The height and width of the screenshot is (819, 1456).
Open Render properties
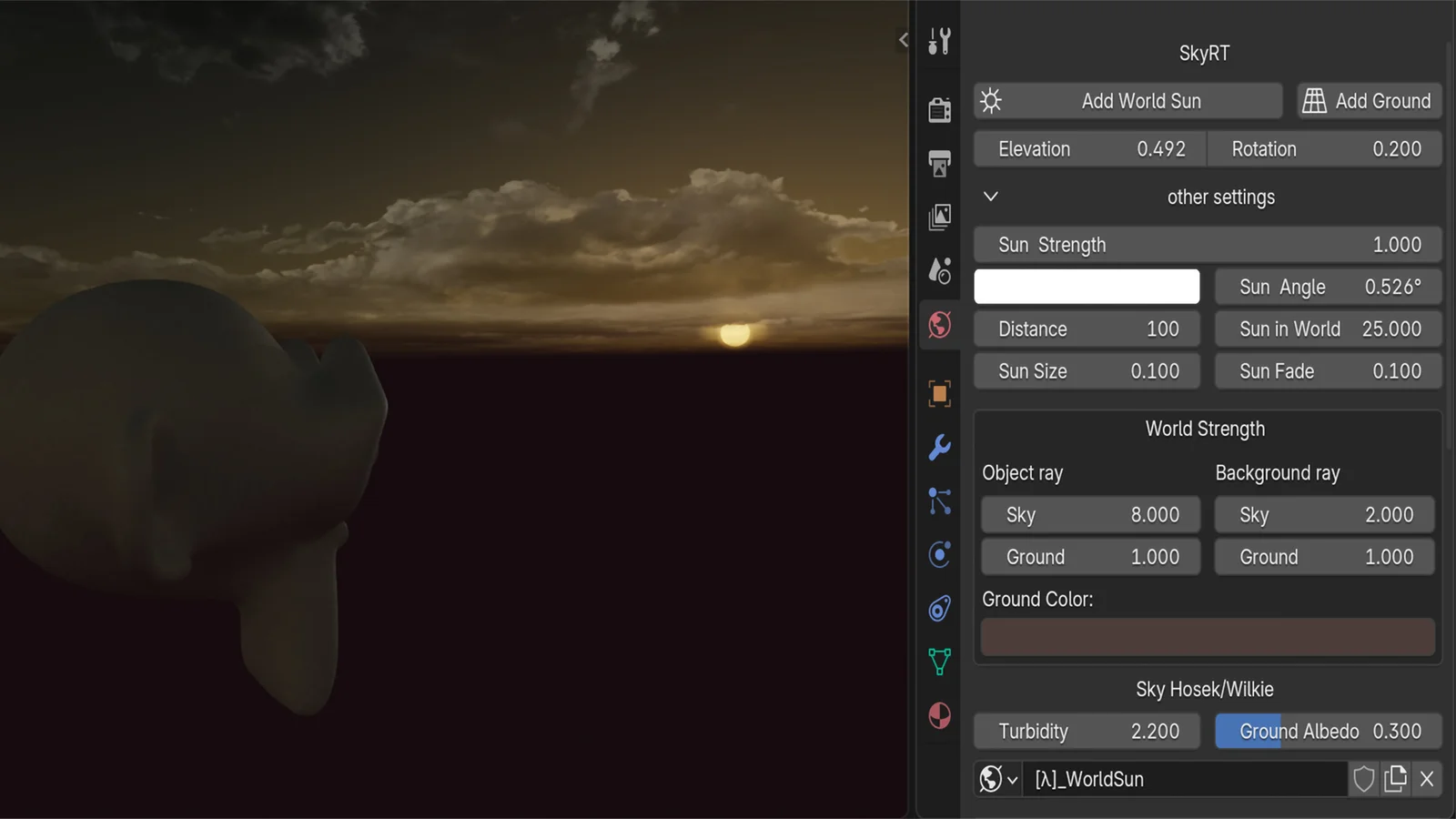click(939, 109)
